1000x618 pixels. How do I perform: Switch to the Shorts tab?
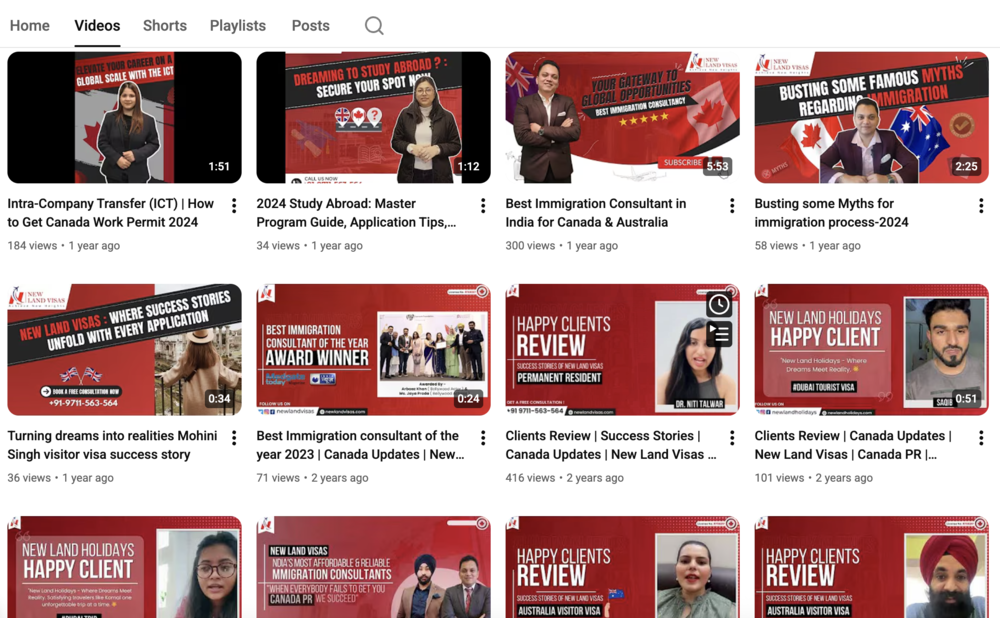pos(165,26)
